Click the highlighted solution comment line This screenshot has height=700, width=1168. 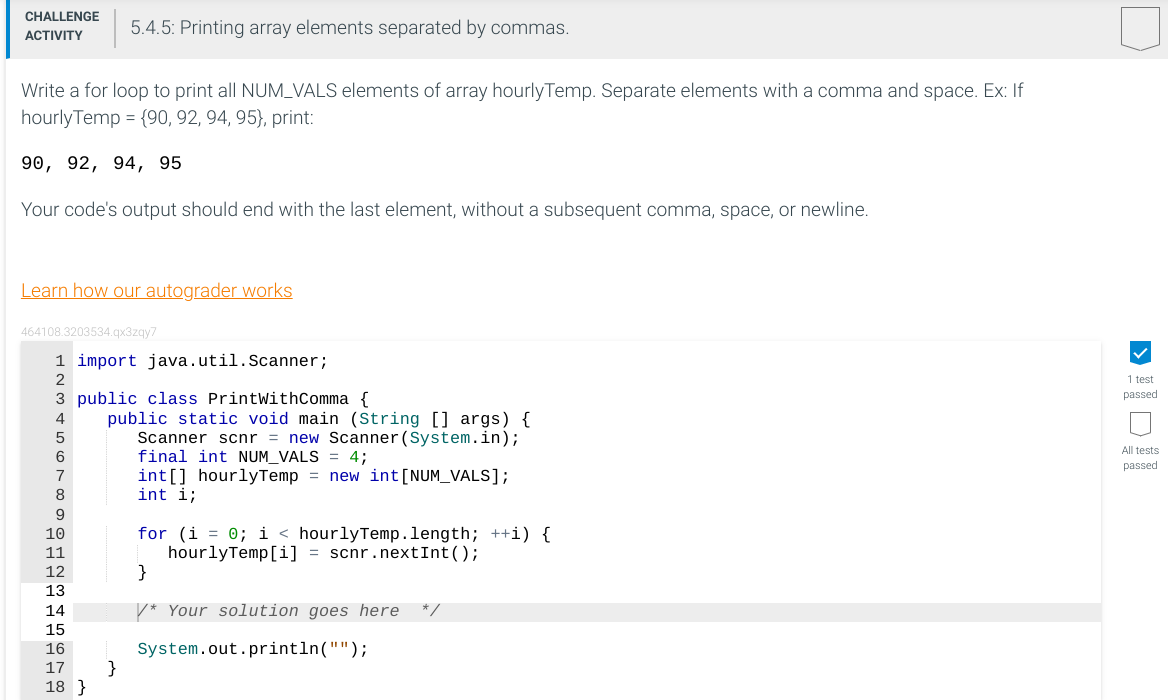[290, 610]
